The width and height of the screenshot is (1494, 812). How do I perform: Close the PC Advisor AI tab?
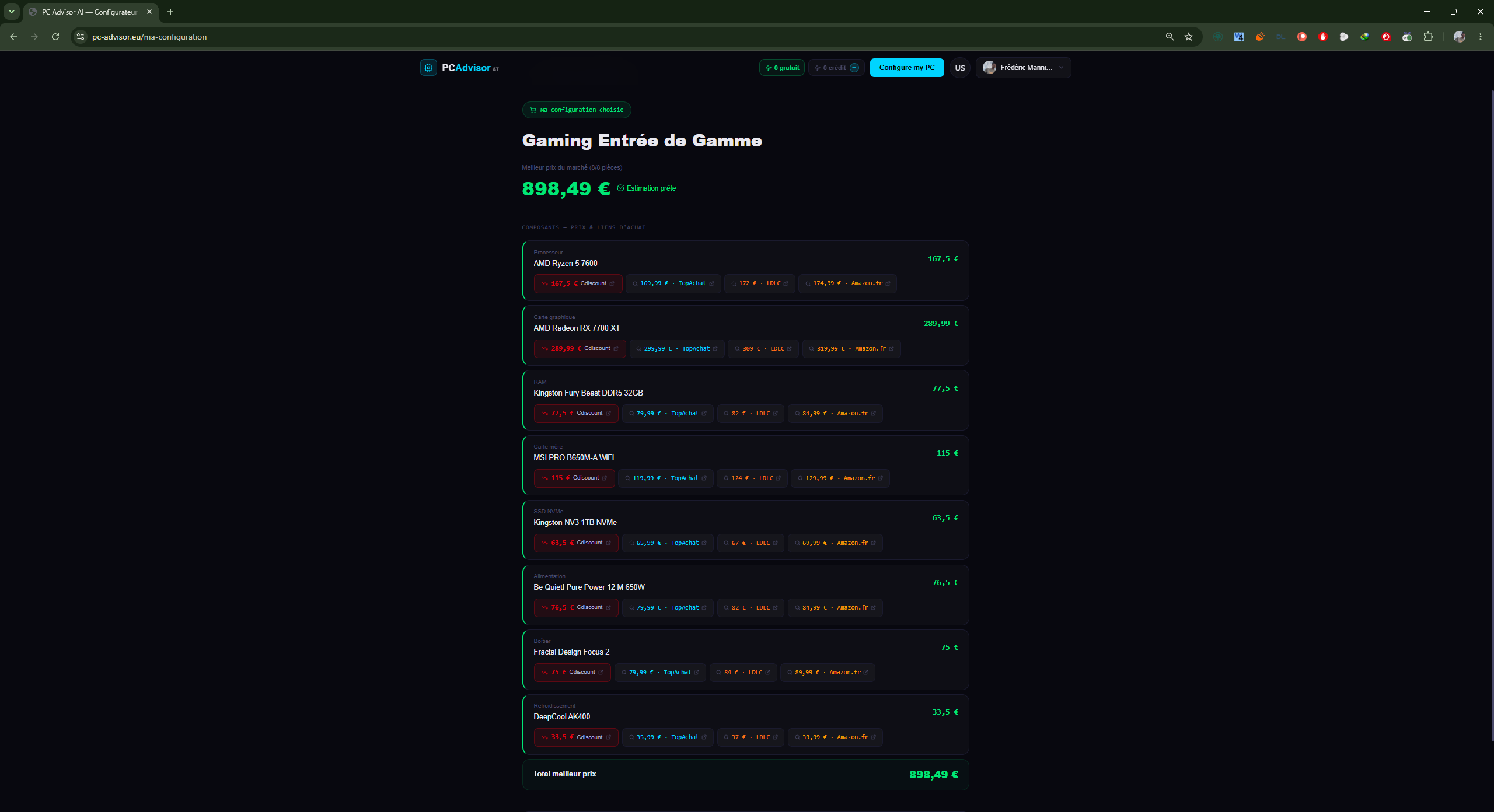click(149, 12)
